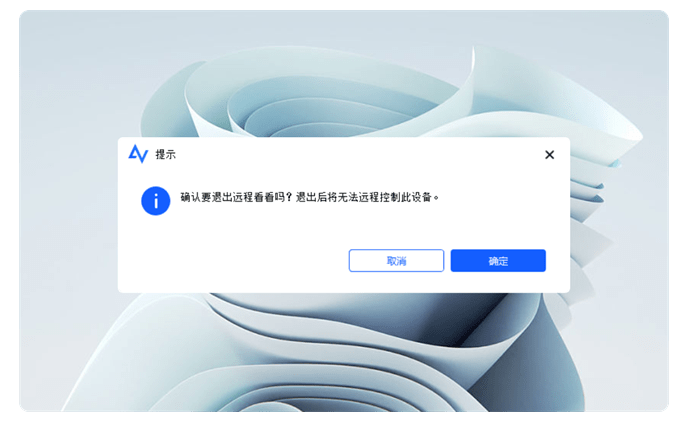Click the 取消 button to cancel exit
Screen dimensions: 677x421
[x=396, y=260]
